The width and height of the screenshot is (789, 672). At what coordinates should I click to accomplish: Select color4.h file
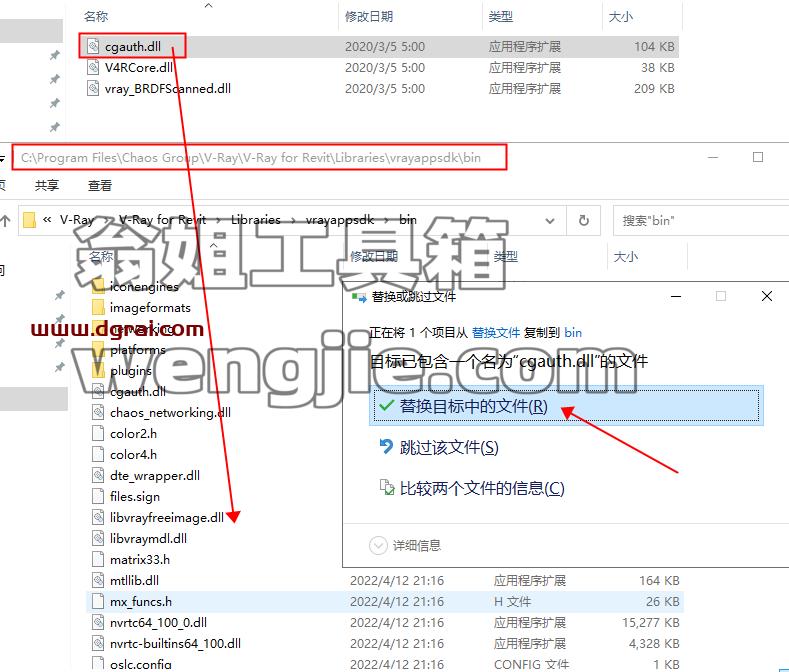click(x=133, y=455)
